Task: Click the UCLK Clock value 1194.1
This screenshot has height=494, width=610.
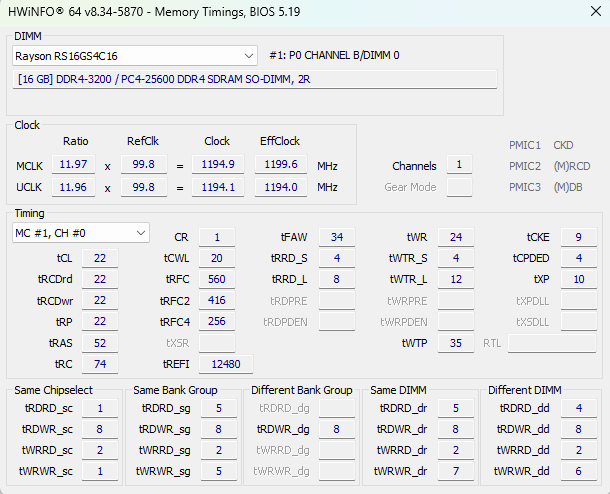Action: point(218,187)
